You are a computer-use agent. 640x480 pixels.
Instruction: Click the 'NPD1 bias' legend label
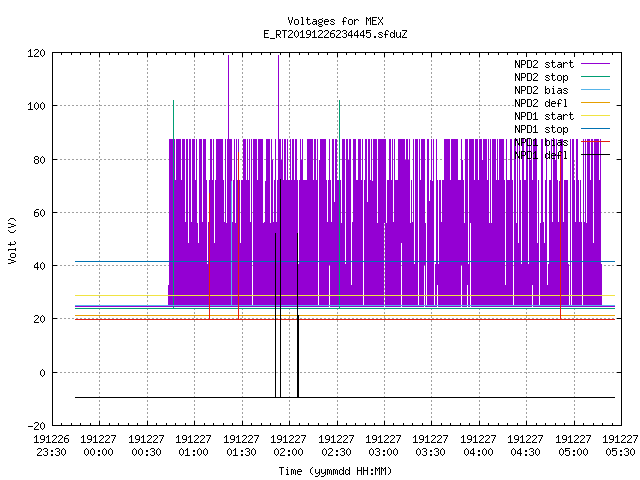[541, 142]
